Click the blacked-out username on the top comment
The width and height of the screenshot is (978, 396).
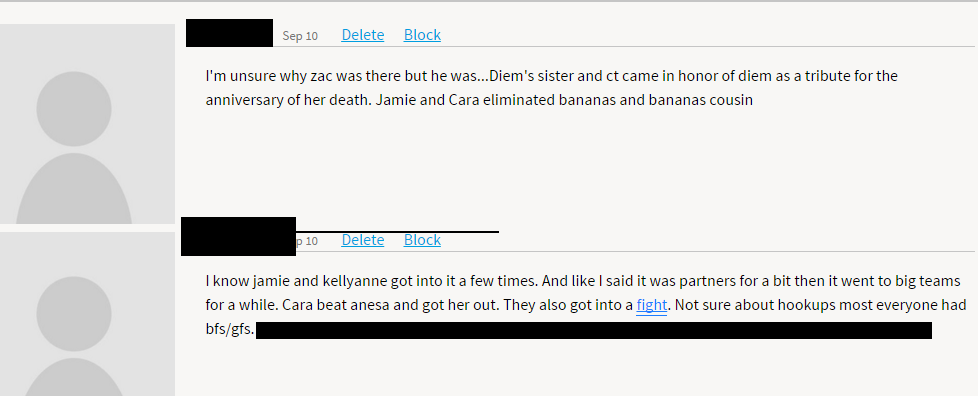click(x=230, y=33)
